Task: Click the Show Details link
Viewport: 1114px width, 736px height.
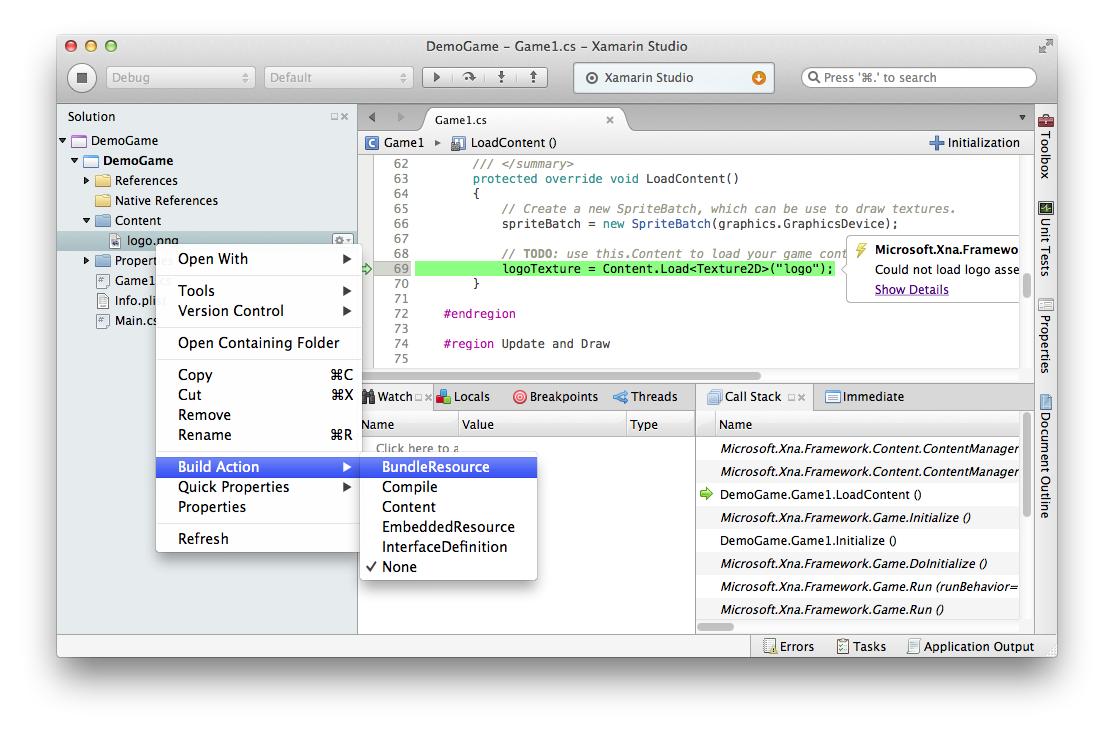Action: pos(912,290)
